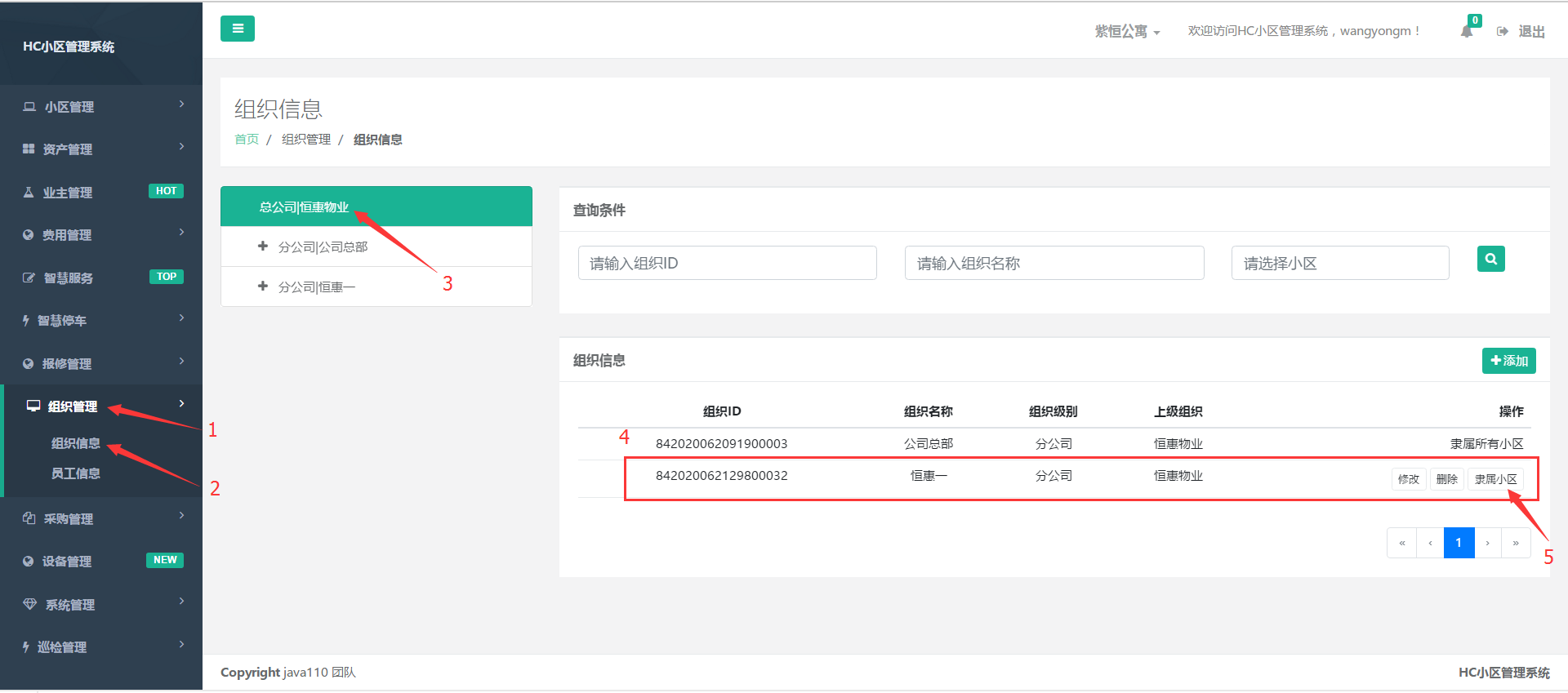
Task: Click the 添加 add button
Action: (1509, 361)
